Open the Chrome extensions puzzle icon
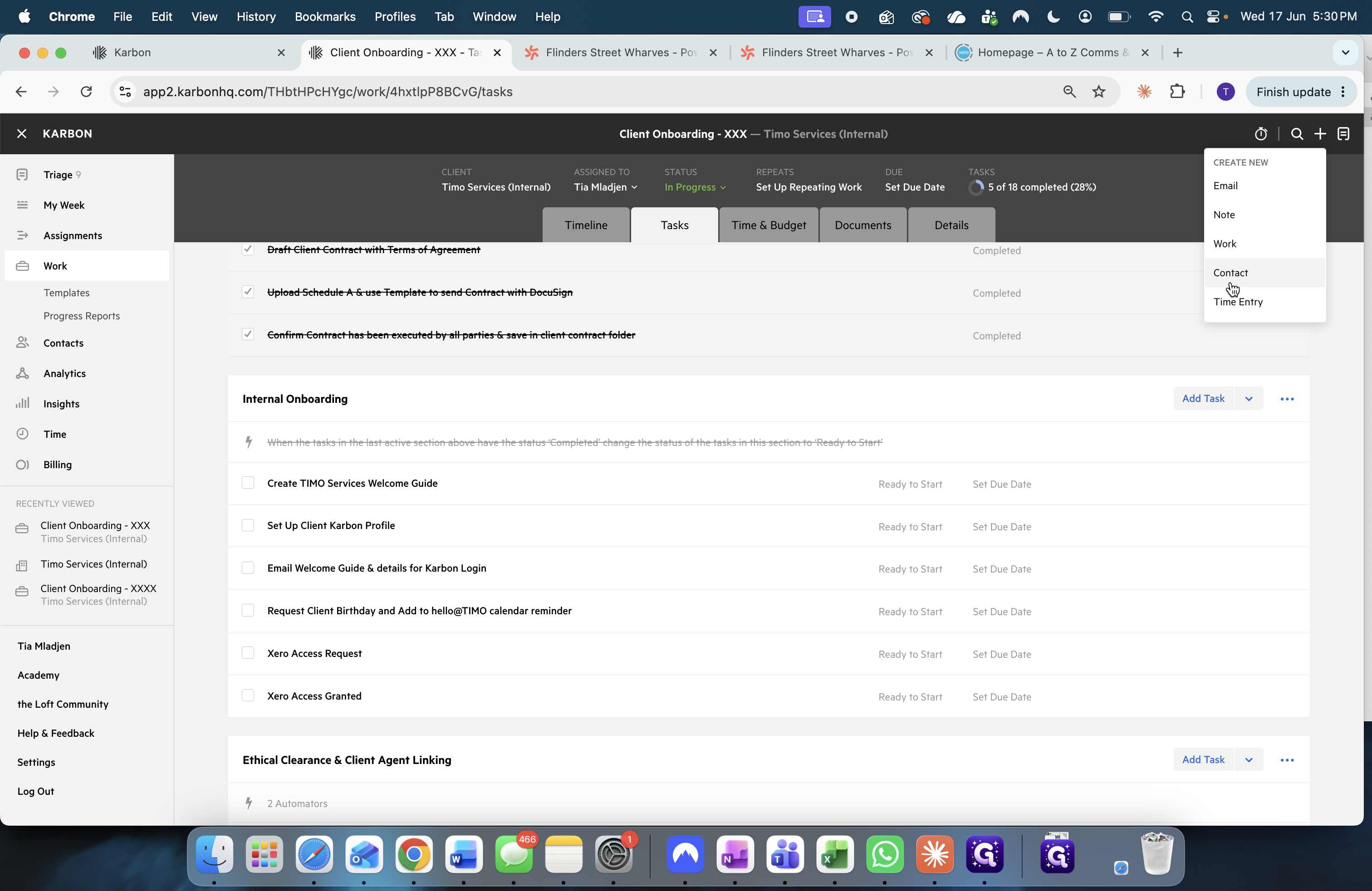Viewport: 1372px width, 891px height. [1177, 92]
